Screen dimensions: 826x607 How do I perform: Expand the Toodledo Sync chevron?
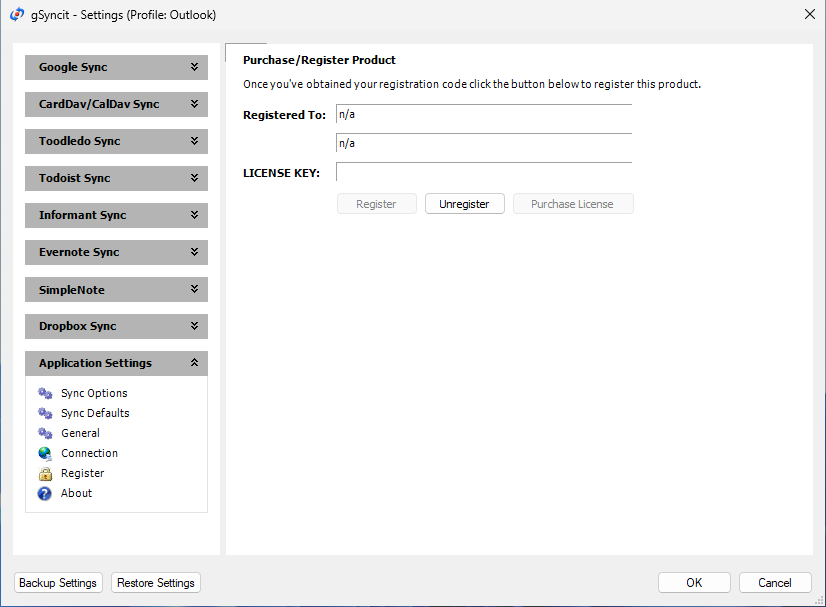coord(194,141)
